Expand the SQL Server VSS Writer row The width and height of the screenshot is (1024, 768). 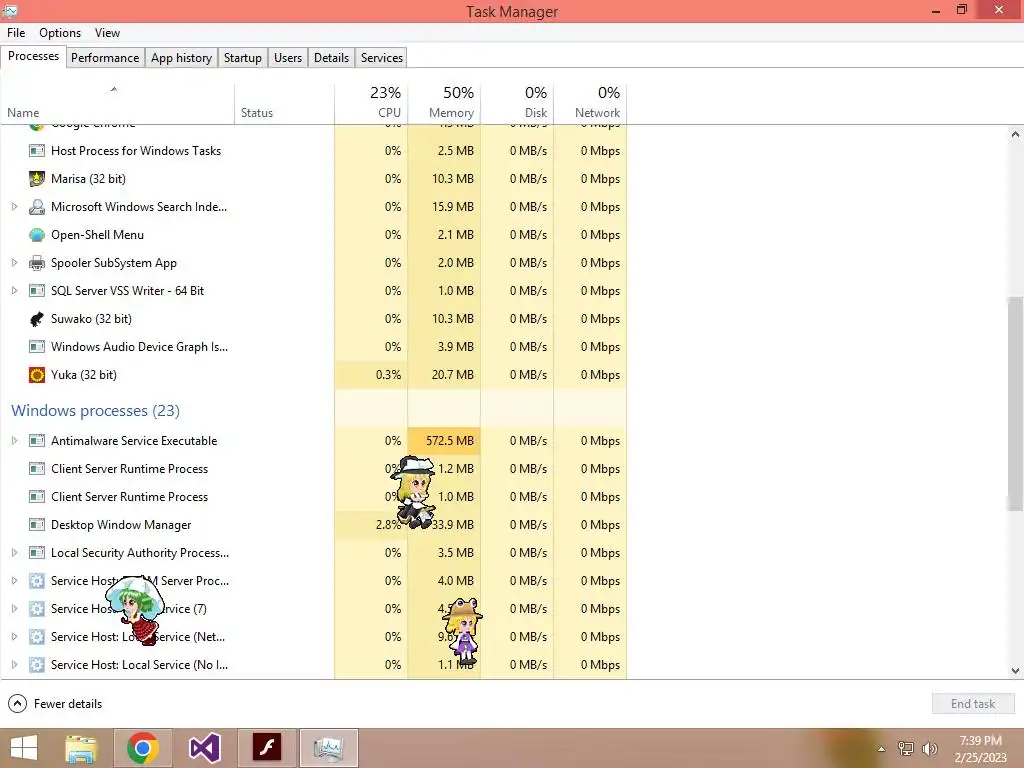coord(14,291)
